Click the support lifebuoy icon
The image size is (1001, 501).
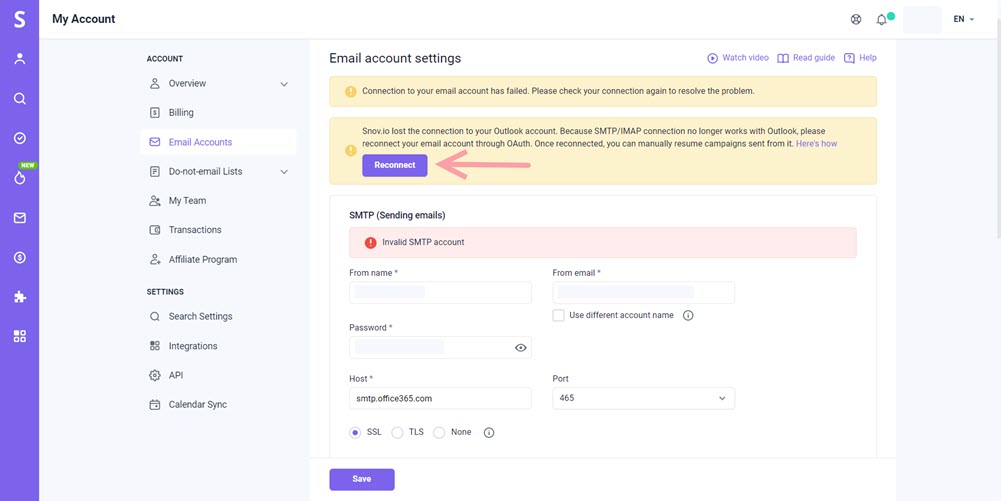(x=856, y=19)
